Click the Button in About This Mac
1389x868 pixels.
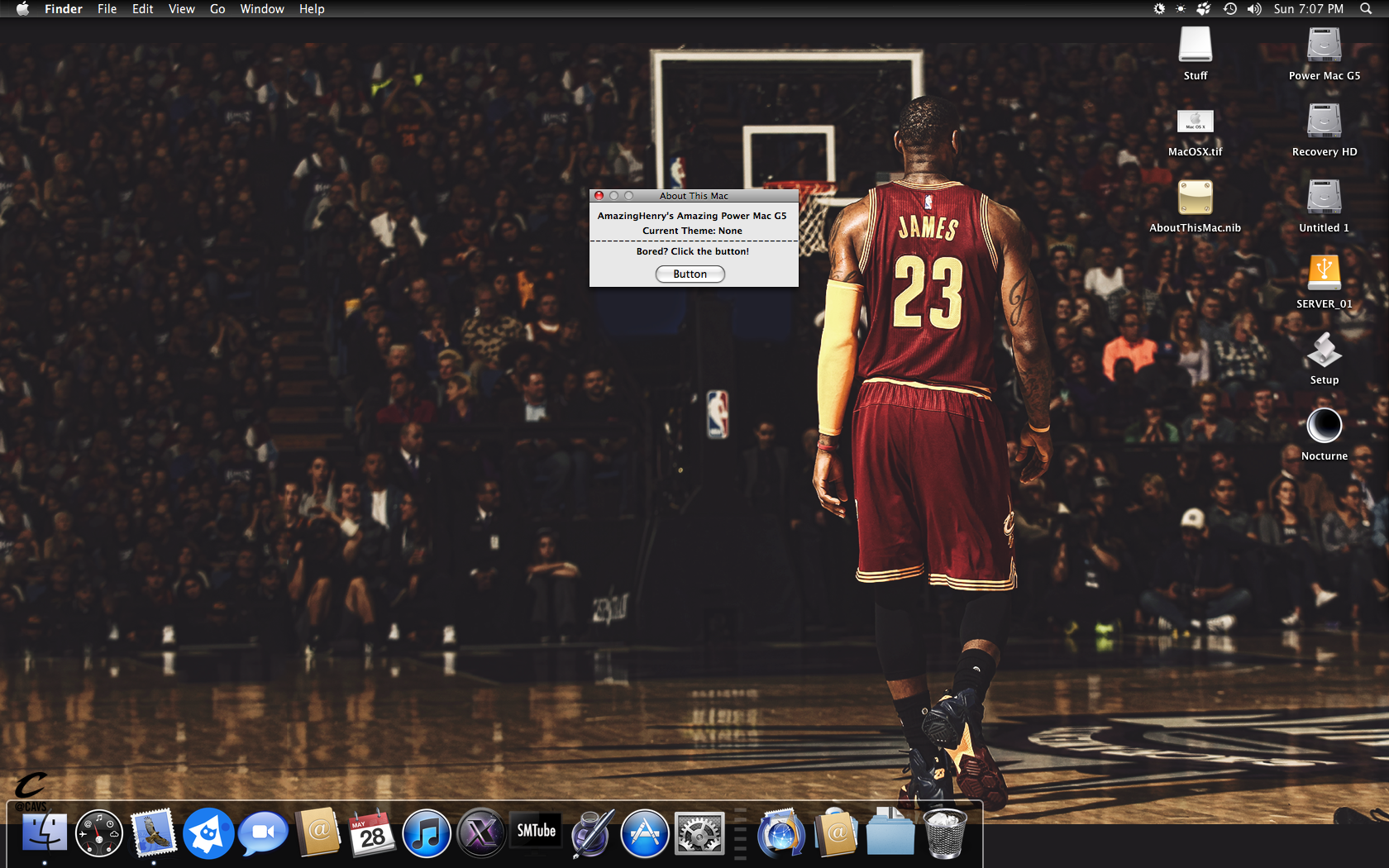pyautogui.click(x=690, y=274)
